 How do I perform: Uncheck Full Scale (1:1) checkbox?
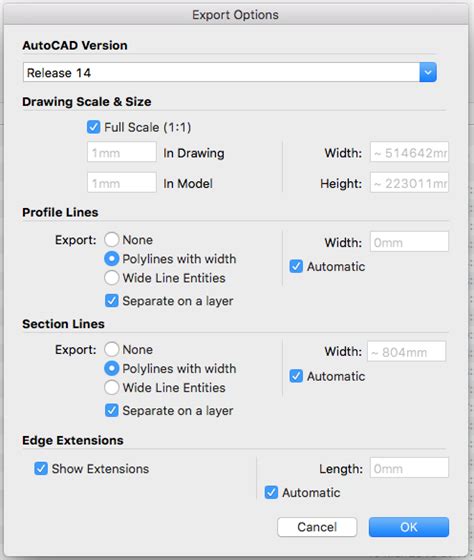[x=93, y=127]
